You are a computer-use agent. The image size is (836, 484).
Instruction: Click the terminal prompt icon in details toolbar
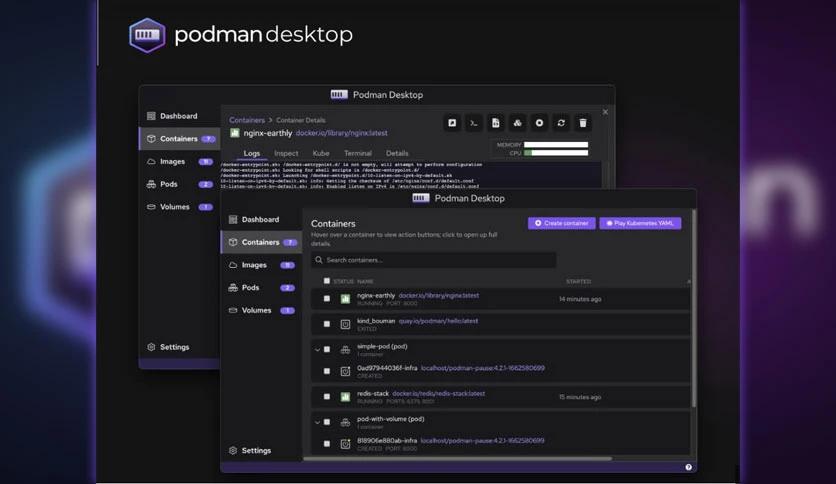(473, 123)
